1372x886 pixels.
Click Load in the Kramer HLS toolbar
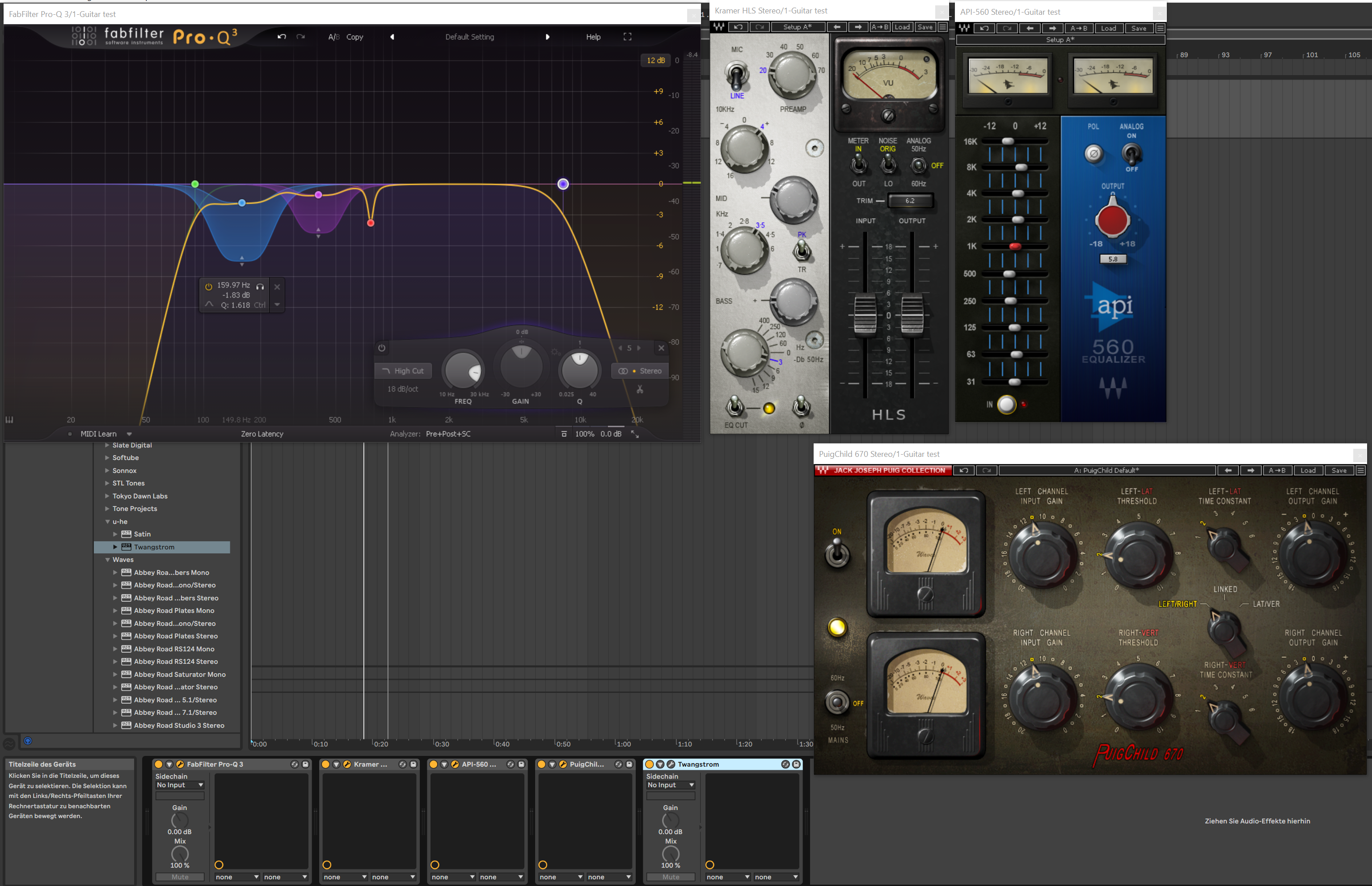point(902,27)
